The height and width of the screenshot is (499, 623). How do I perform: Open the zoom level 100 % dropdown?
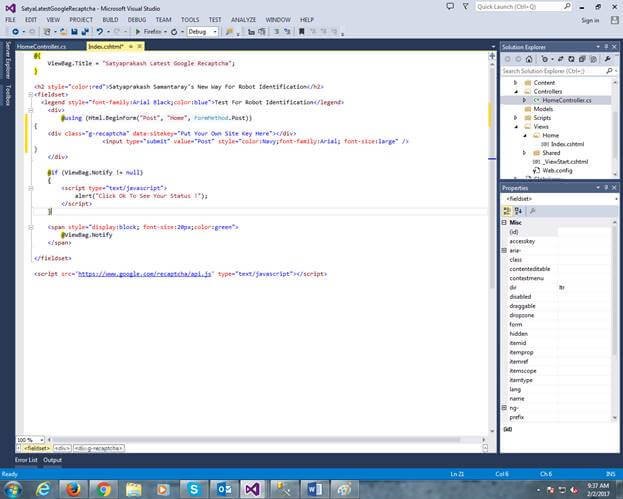[x=41, y=439]
